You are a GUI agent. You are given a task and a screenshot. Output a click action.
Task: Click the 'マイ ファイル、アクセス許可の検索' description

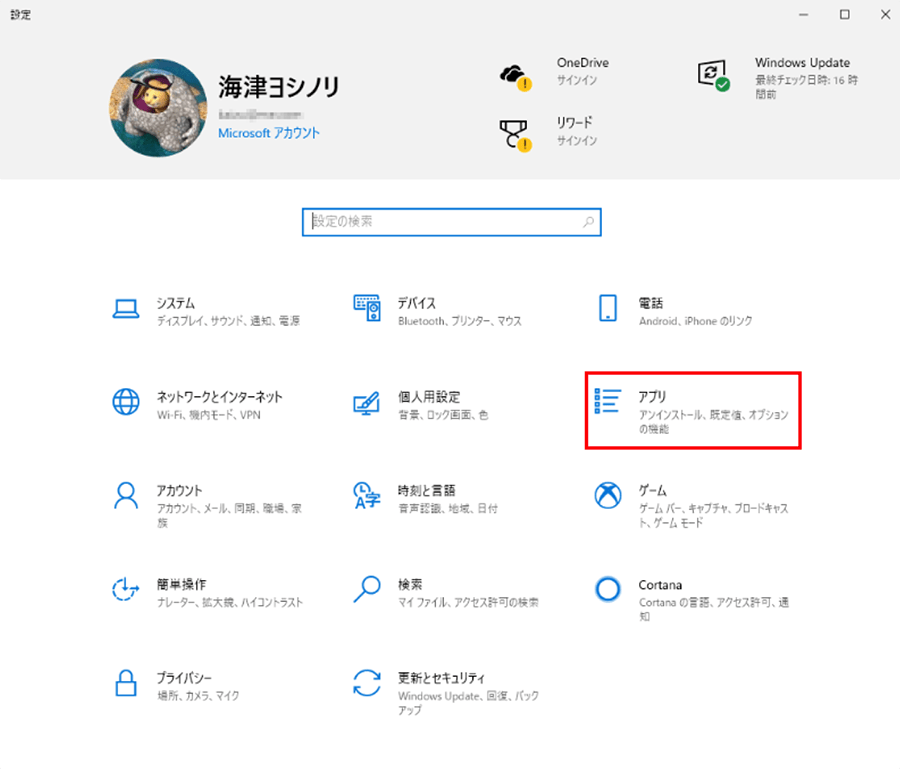point(468,602)
